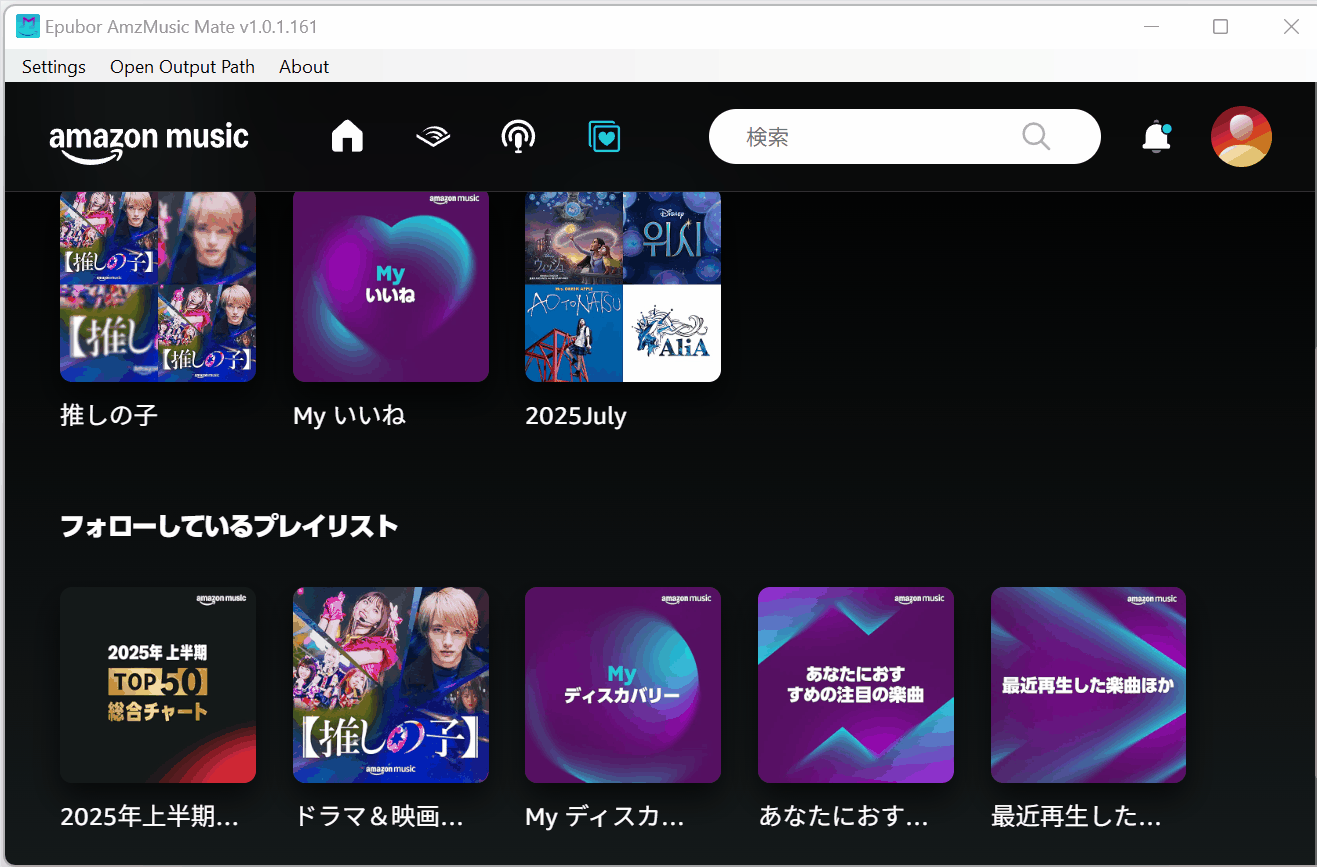Open the user profile avatar
The width and height of the screenshot is (1317, 867).
[x=1241, y=136]
